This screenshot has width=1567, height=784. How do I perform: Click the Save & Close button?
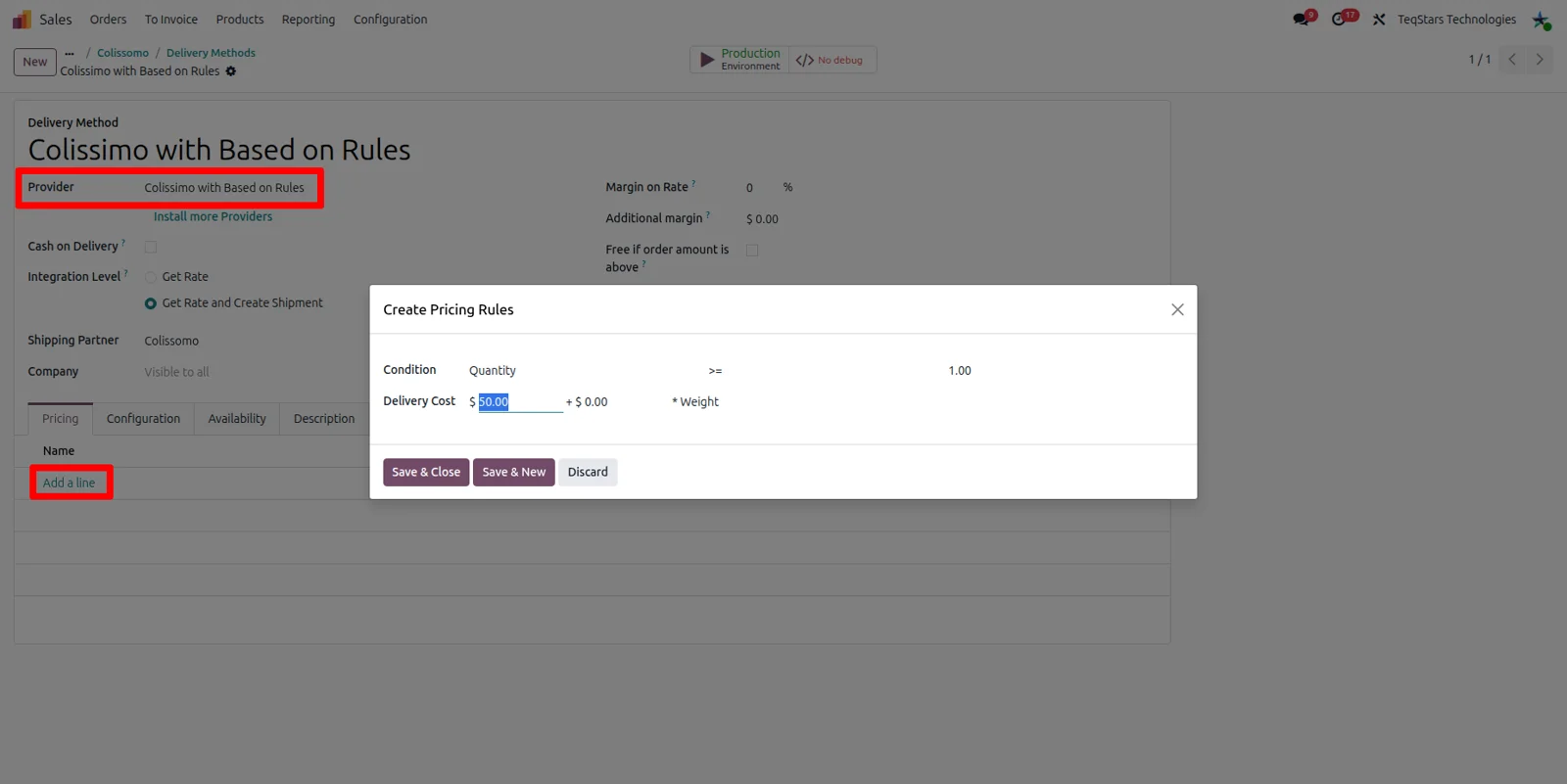[426, 472]
